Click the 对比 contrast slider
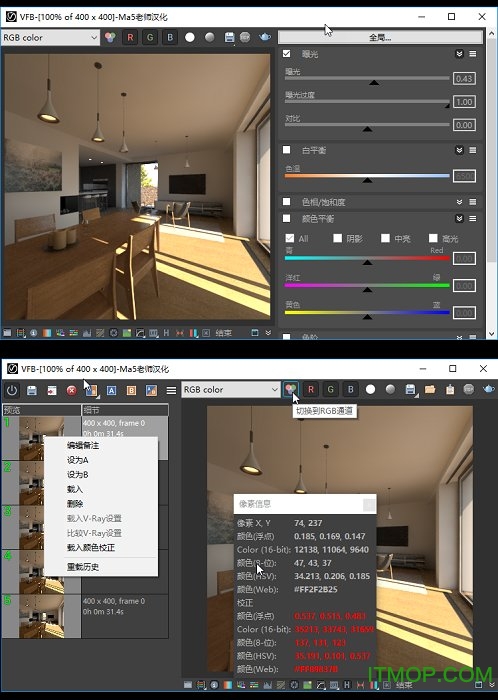498x700 pixels. click(x=367, y=126)
